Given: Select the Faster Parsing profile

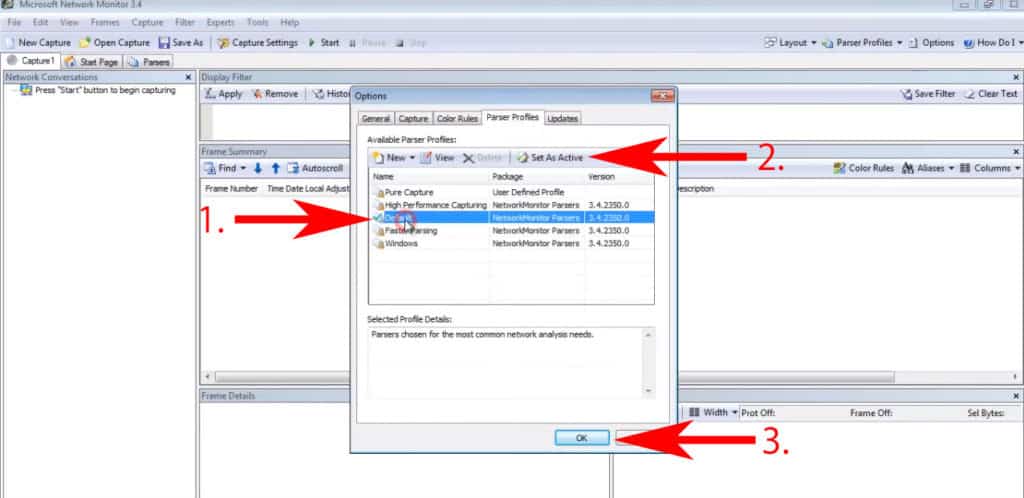Looking at the screenshot, I should pyautogui.click(x=511, y=230).
